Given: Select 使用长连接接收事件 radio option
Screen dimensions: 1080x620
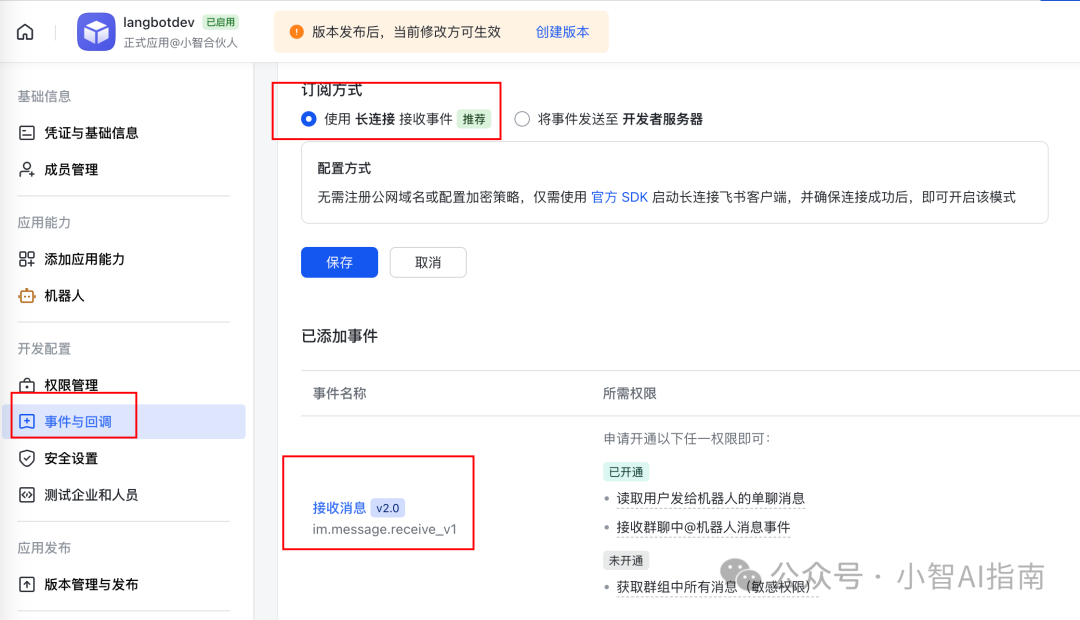Looking at the screenshot, I should click(309, 119).
